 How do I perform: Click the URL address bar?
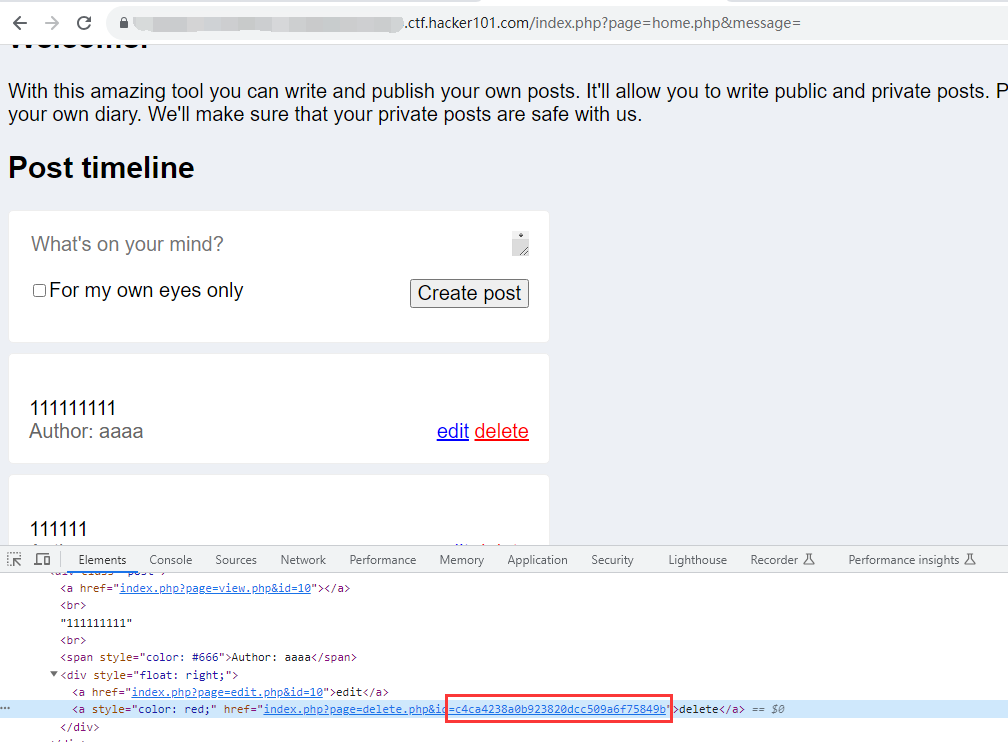[559, 23]
